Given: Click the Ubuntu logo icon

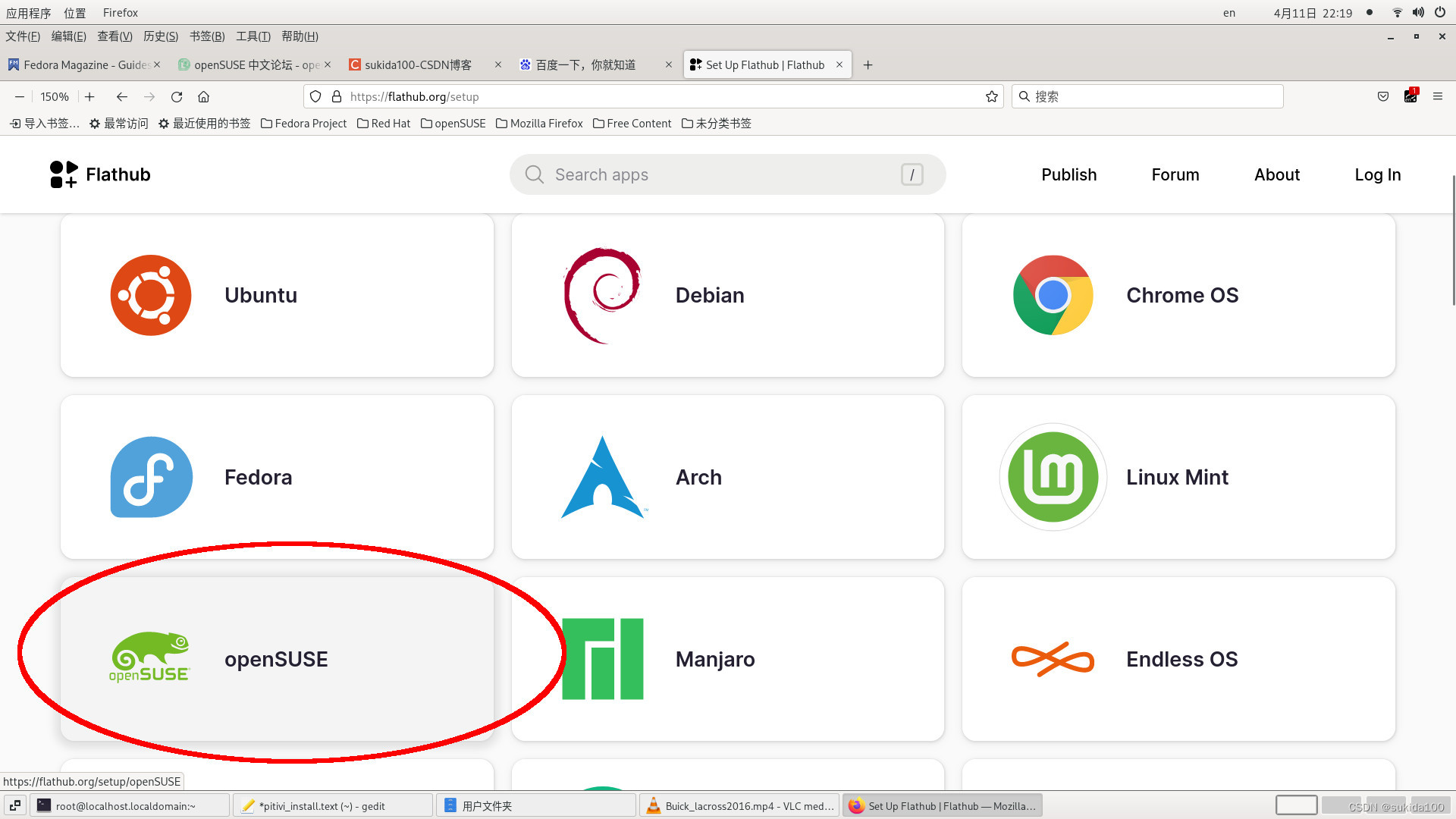Looking at the screenshot, I should (151, 295).
